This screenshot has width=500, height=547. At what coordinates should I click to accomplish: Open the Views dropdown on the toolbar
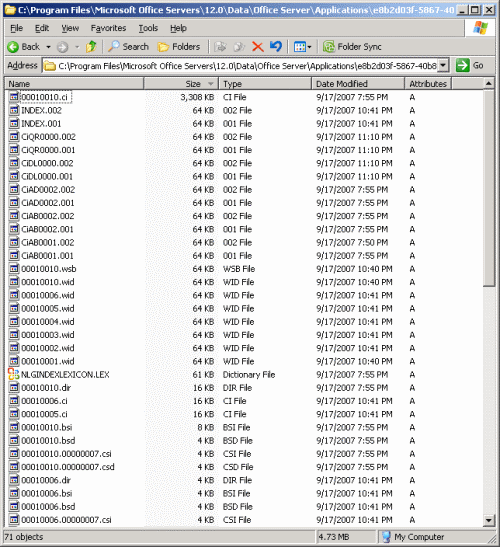click(302, 47)
